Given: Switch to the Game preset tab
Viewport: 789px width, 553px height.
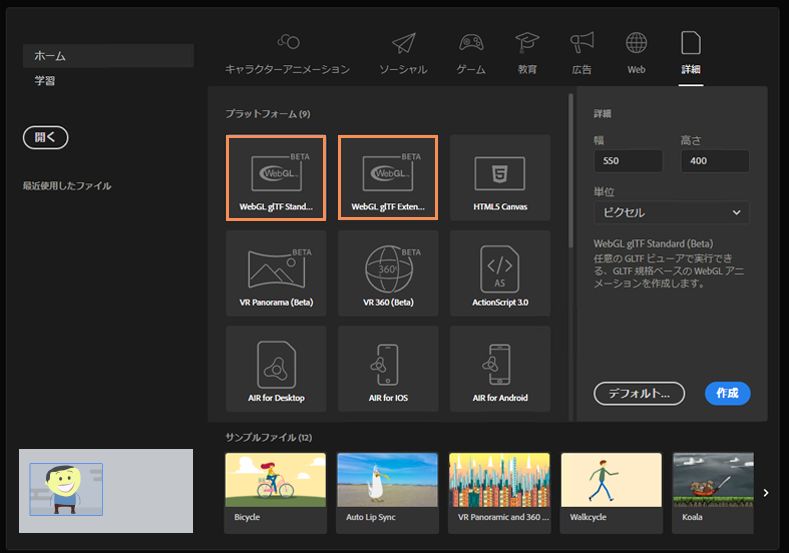Looking at the screenshot, I should pyautogui.click(x=471, y=54).
